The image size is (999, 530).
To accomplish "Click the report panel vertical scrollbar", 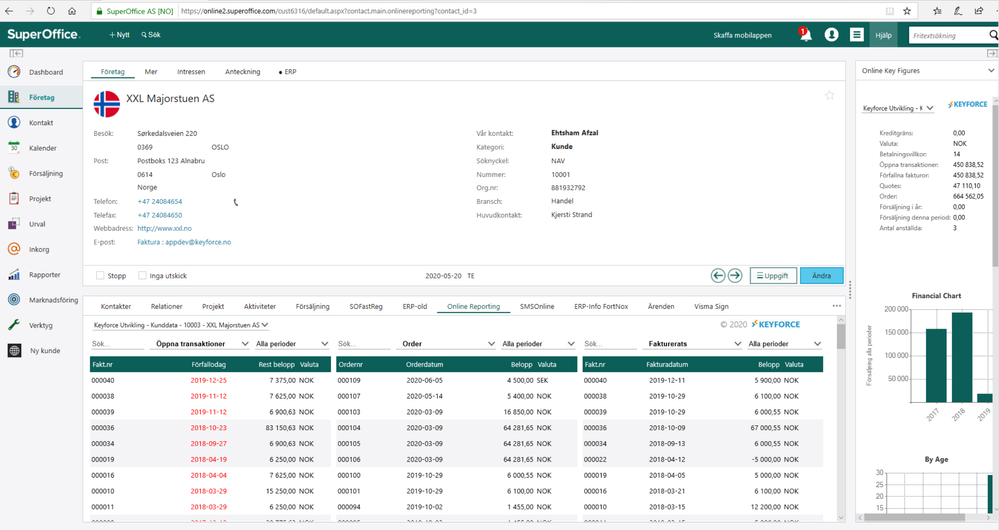I will [841, 336].
